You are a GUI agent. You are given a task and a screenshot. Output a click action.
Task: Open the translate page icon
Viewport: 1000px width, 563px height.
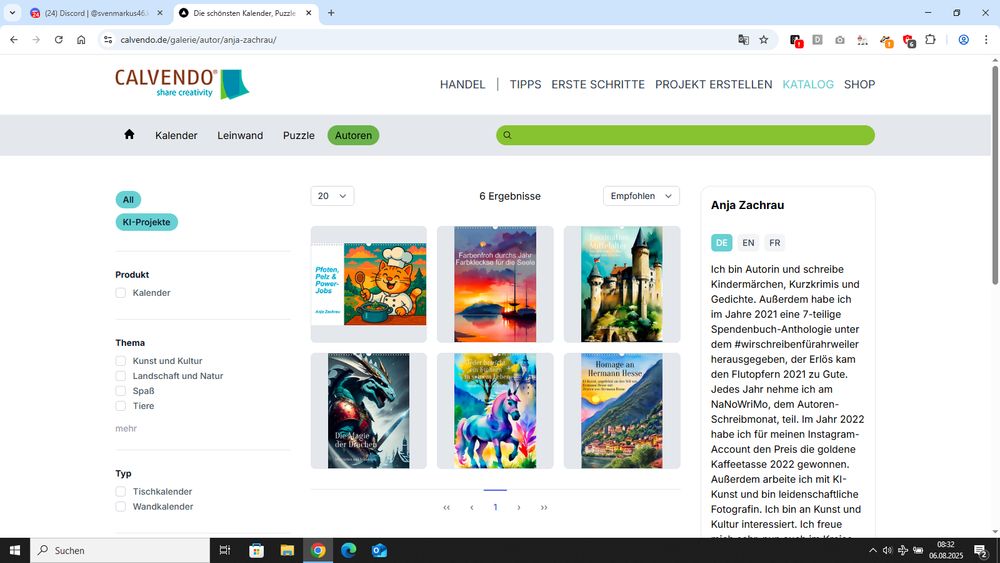tap(743, 40)
